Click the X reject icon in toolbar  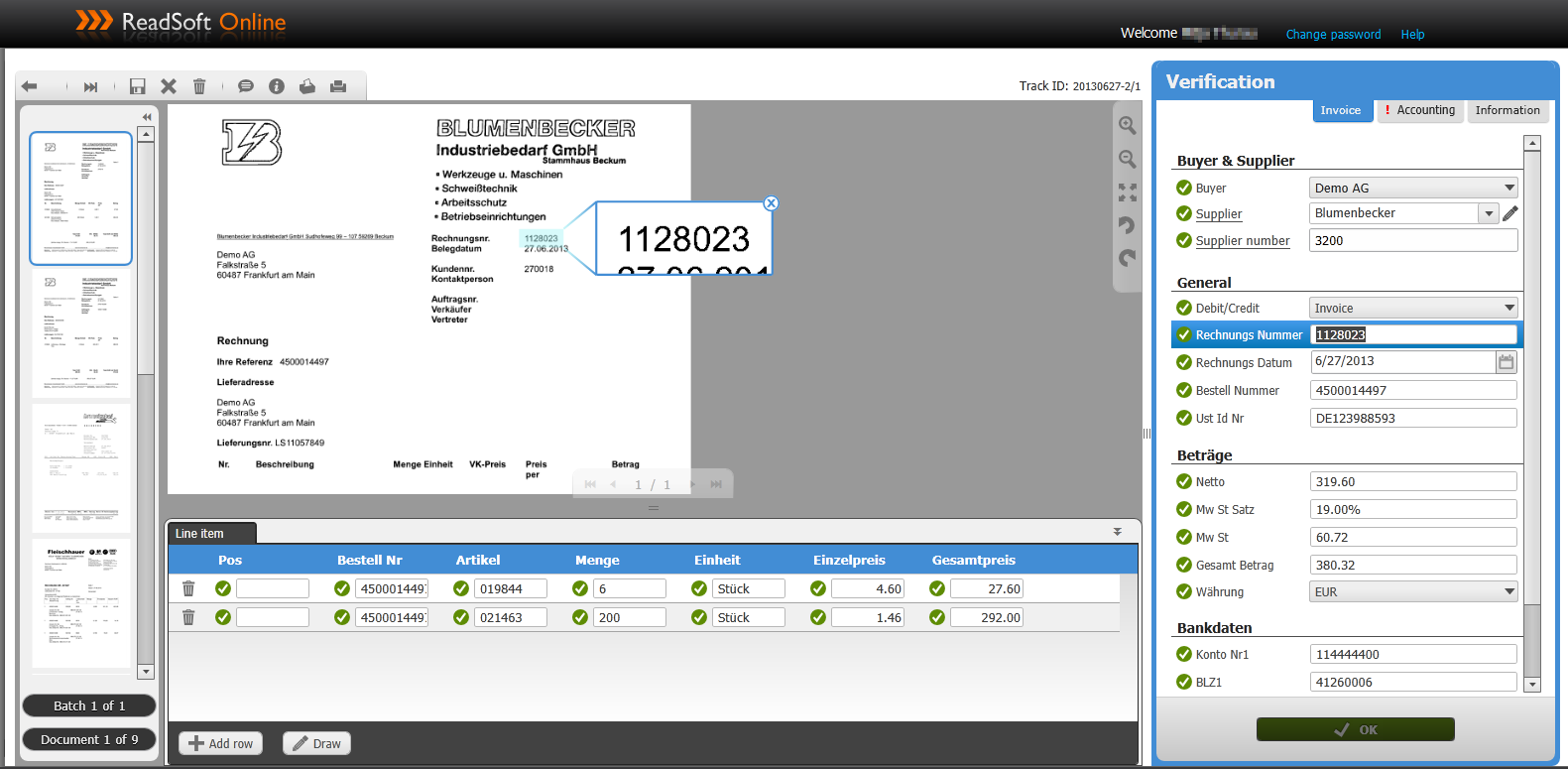[x=169, y=86]
